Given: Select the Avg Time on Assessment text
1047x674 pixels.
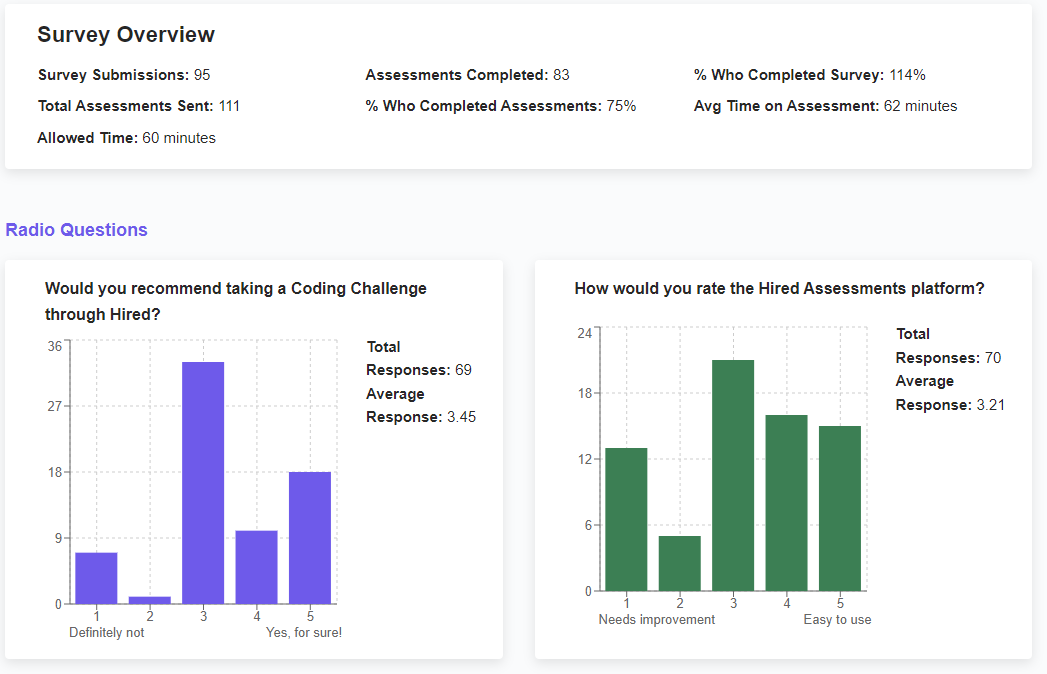Looking at the screenshot, I should [825, 106].
